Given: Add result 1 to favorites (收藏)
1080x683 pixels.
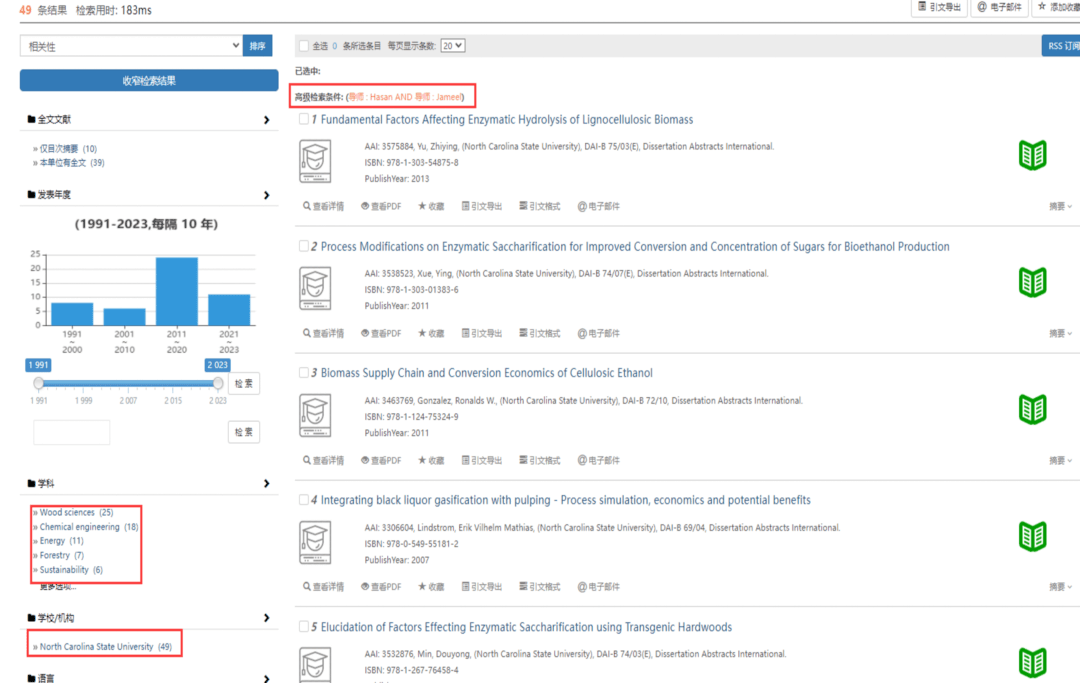Looking at the screenshot, I should tap(431, 206).
